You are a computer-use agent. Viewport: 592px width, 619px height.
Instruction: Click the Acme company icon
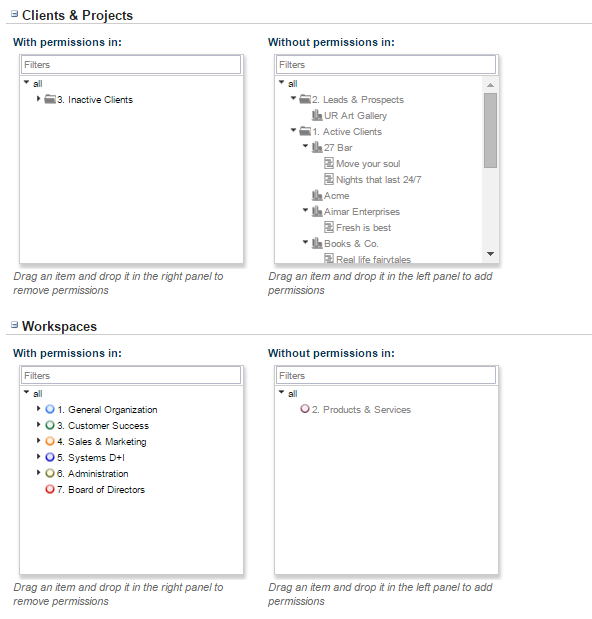point(317,195)
